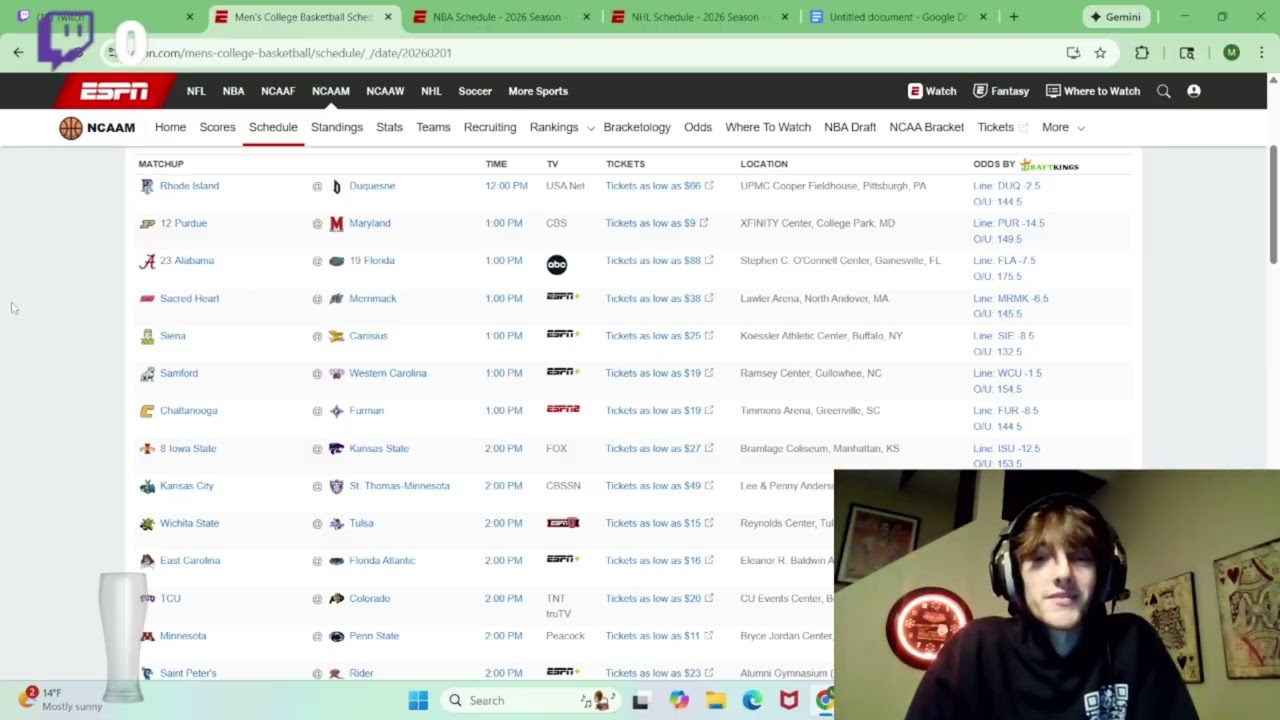Open the Scores tab
The height and width of the screenshot is (720, 1280).
point(217,128)
